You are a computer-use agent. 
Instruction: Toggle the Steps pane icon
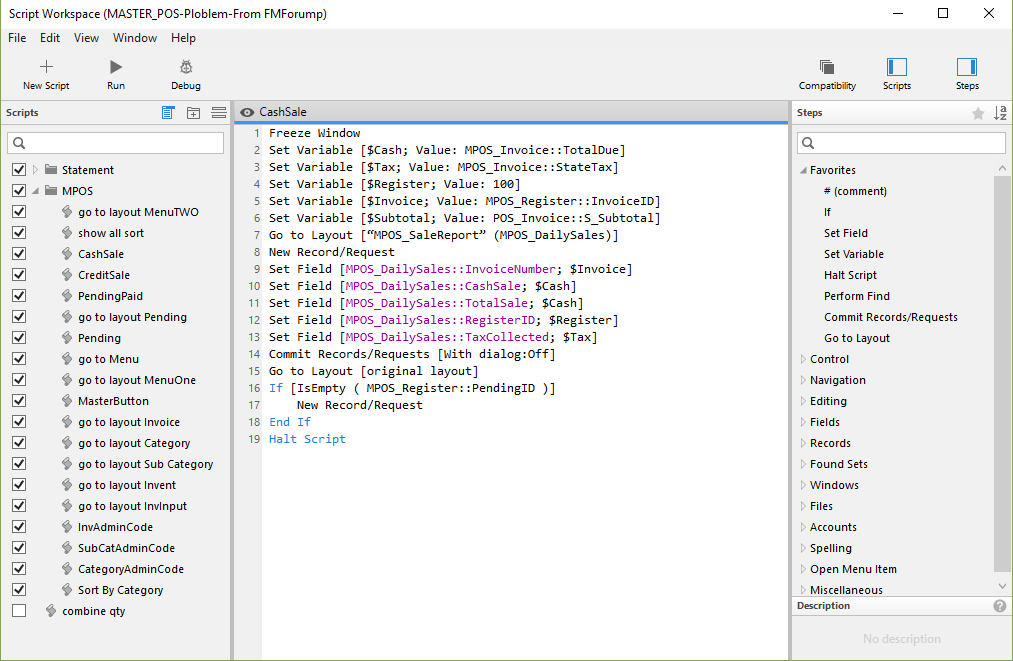[967, 67]
